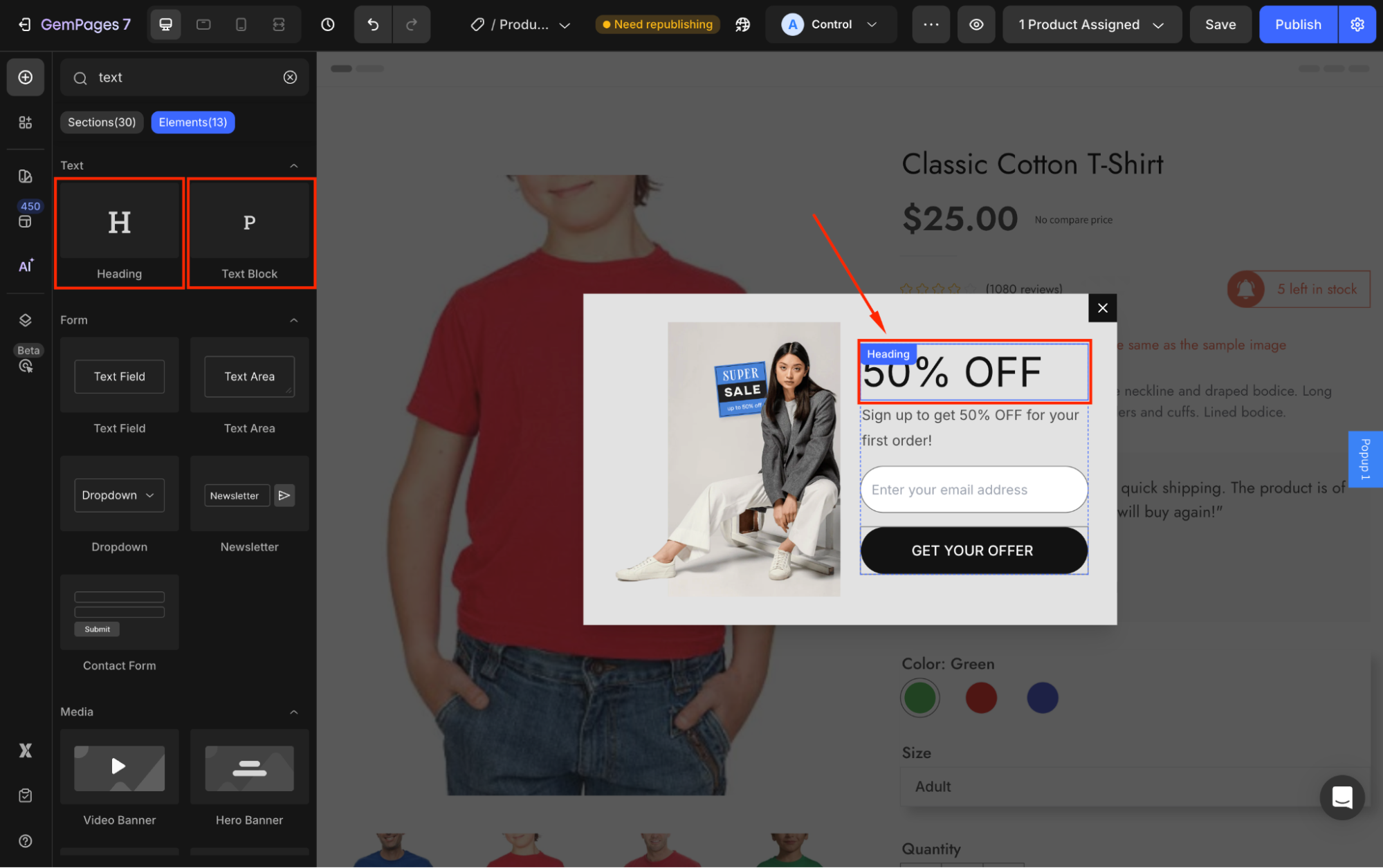The image size is (1383, 868).
Task: Open the AI assistant sidebar icon
Action: (x=26, y=266)
